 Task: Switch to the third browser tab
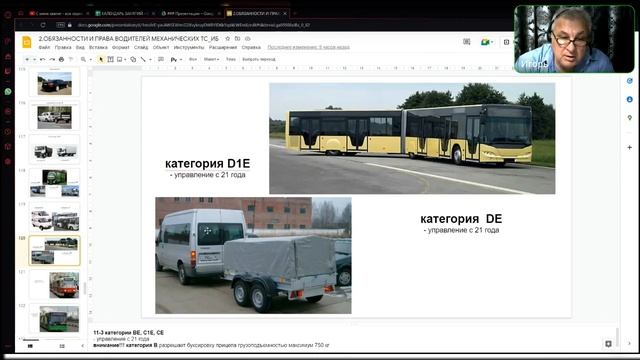(191, 13)
